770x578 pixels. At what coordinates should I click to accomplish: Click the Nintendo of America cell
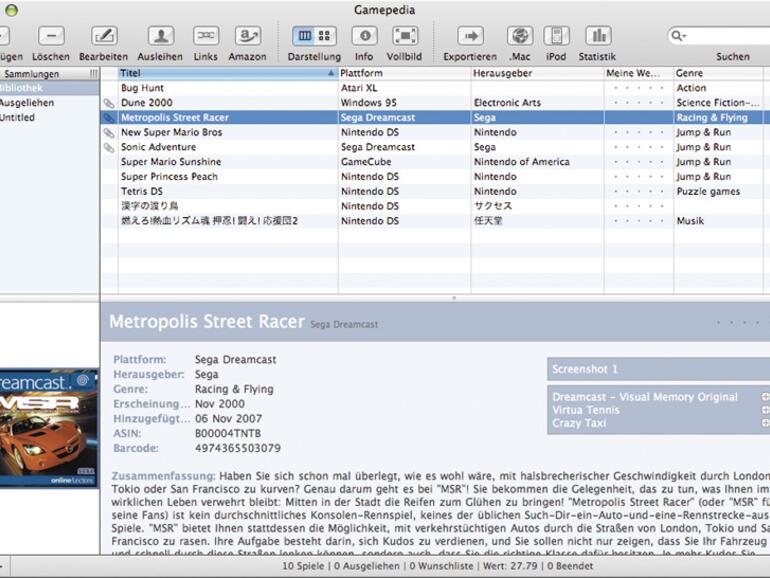click(522, 162)
